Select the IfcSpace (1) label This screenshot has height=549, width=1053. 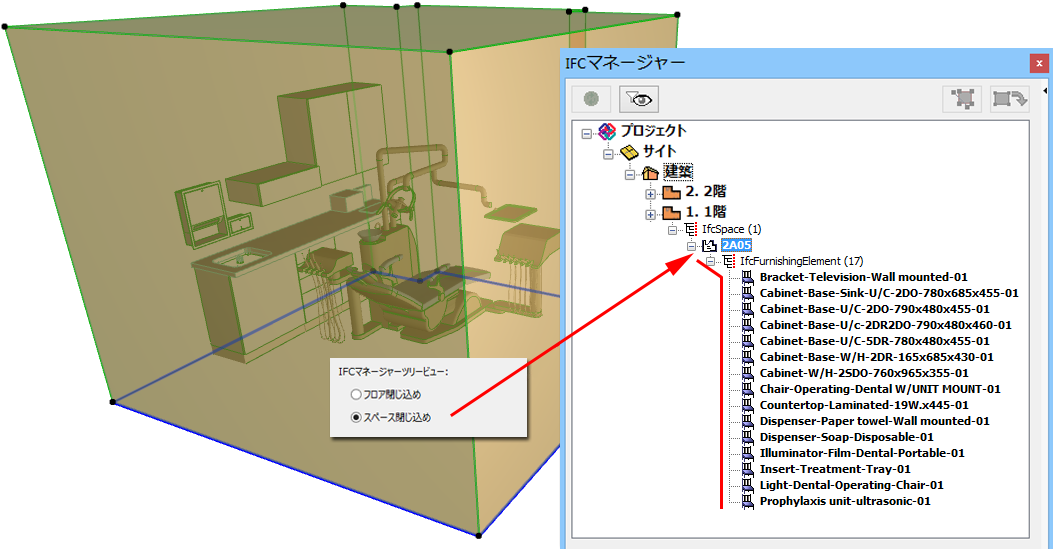tap(731, 230)
